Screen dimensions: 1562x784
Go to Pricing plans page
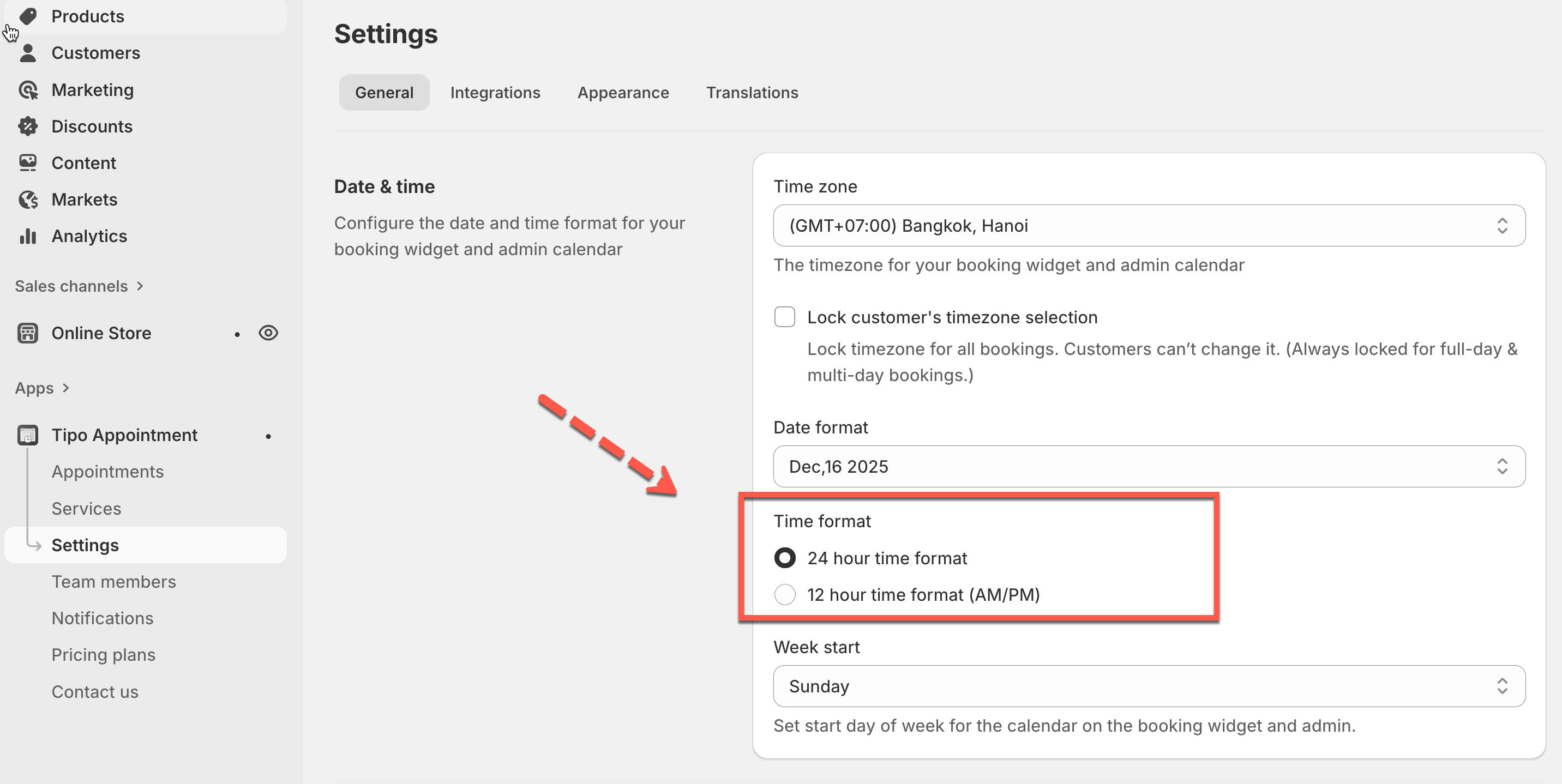click(x=103, y=655)
